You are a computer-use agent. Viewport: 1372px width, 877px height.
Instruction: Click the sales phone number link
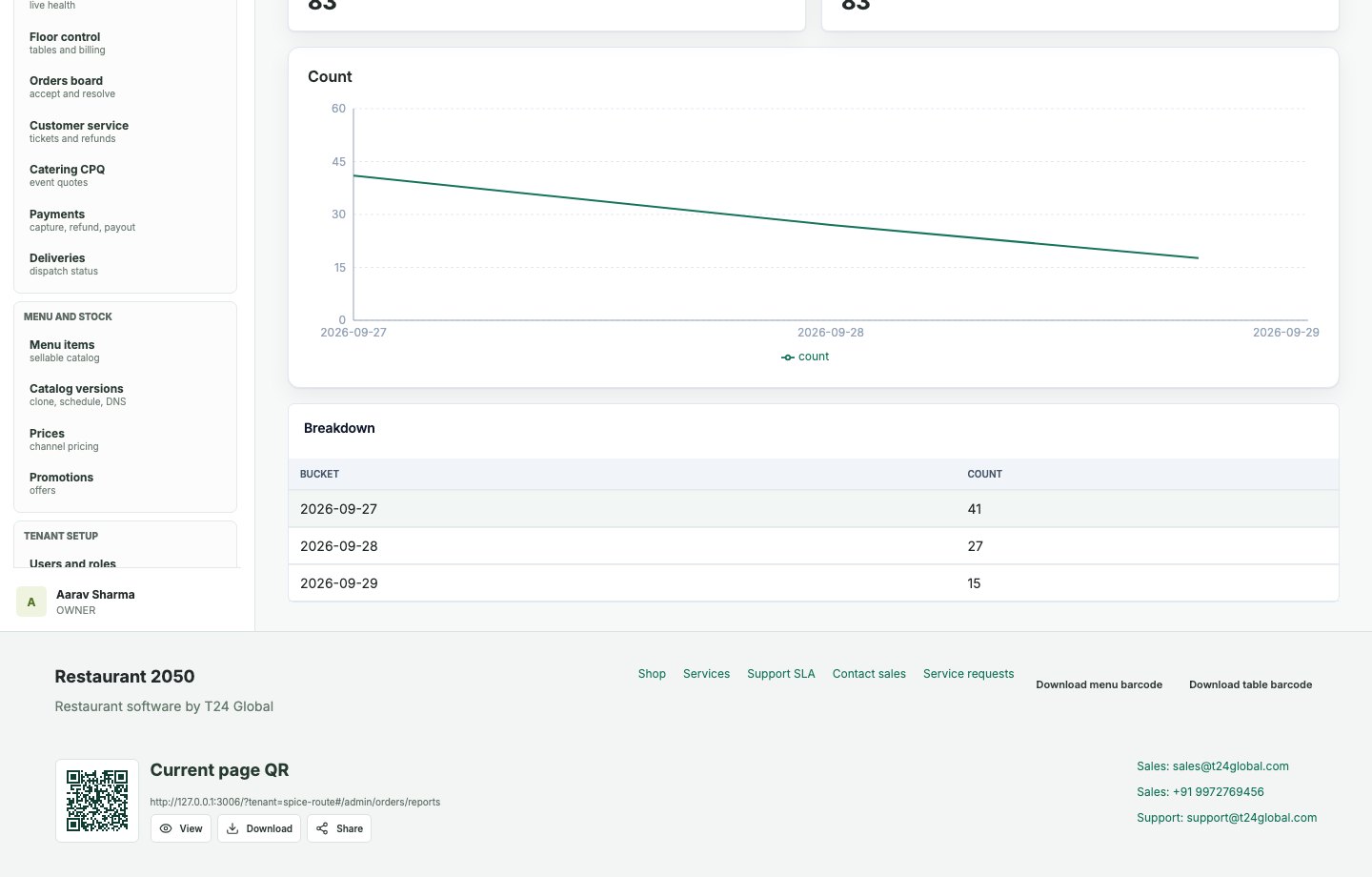(1200, 792)
